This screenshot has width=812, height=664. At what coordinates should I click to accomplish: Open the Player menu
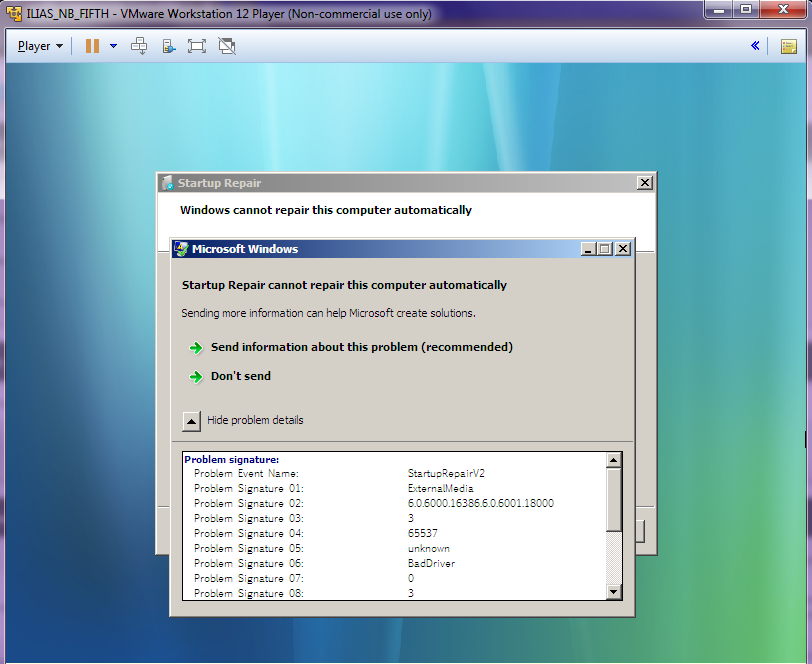click(x=40, y=46)
